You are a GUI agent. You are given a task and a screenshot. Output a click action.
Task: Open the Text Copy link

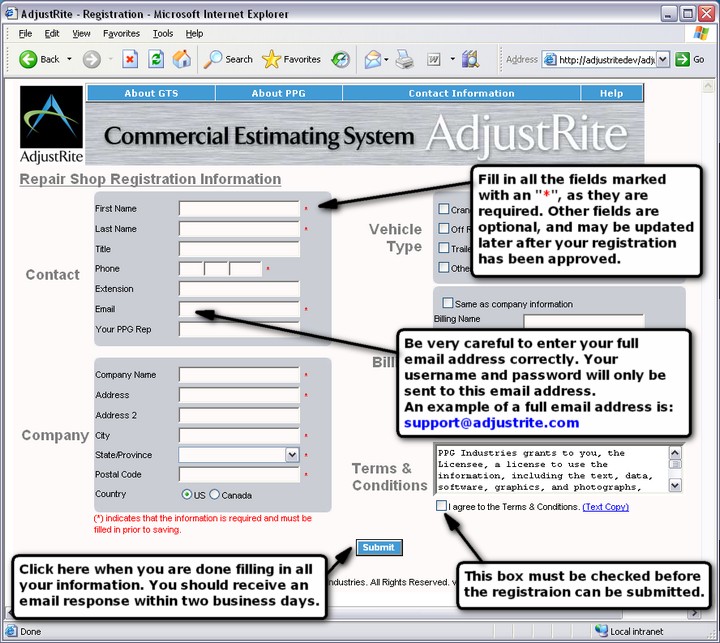point(606,507)
